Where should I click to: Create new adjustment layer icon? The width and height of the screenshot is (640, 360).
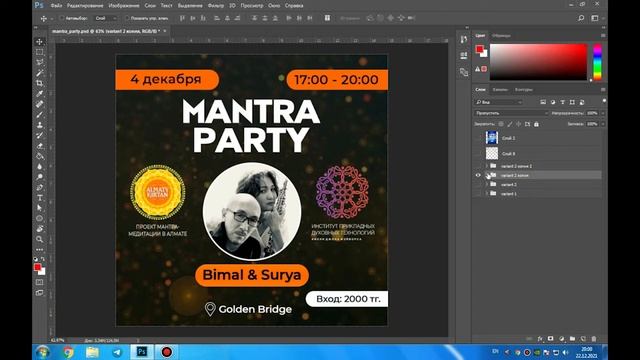point(562,339)
